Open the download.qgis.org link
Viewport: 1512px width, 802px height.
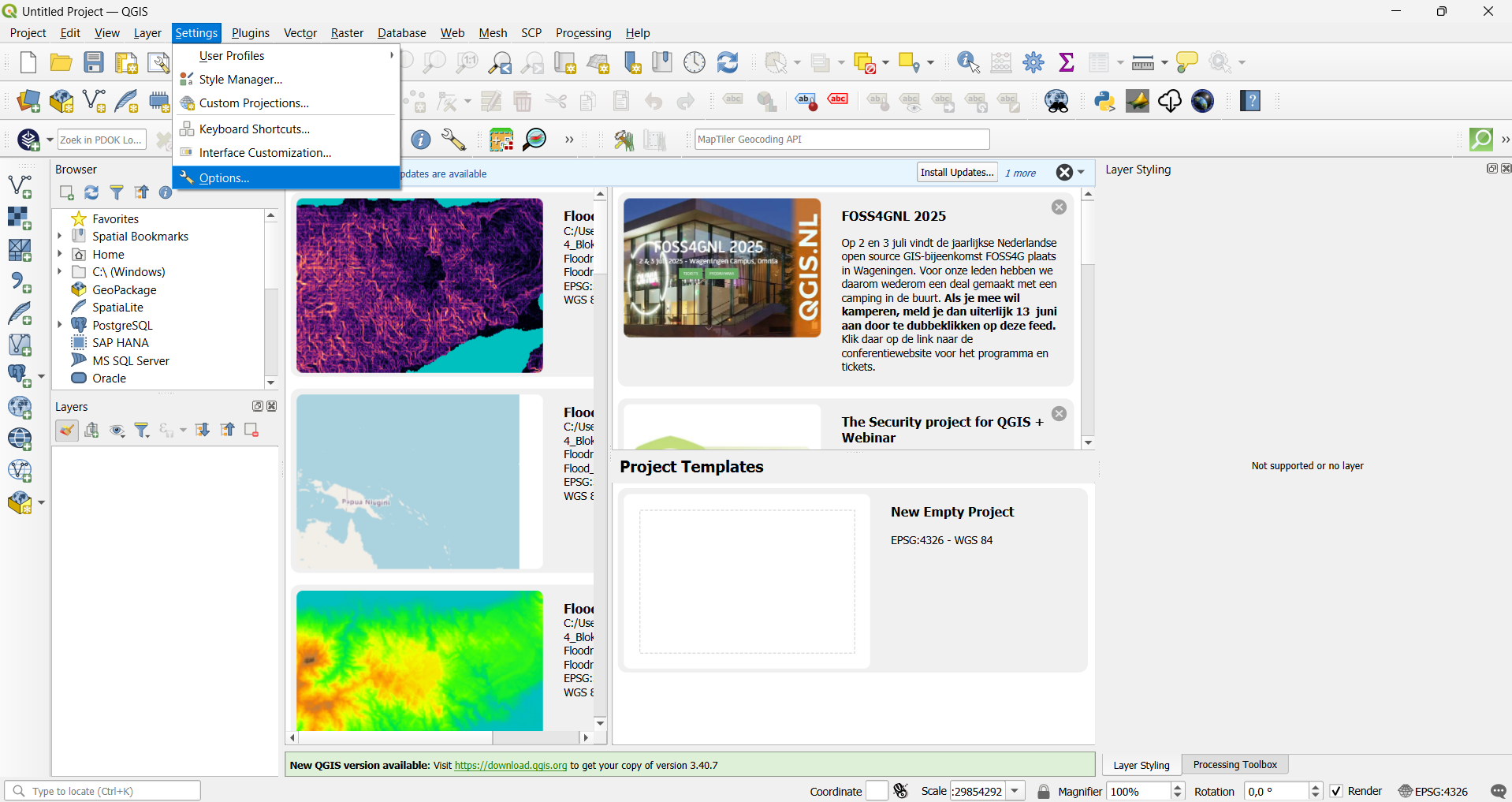pyautogui.click(x=510, y=765)
